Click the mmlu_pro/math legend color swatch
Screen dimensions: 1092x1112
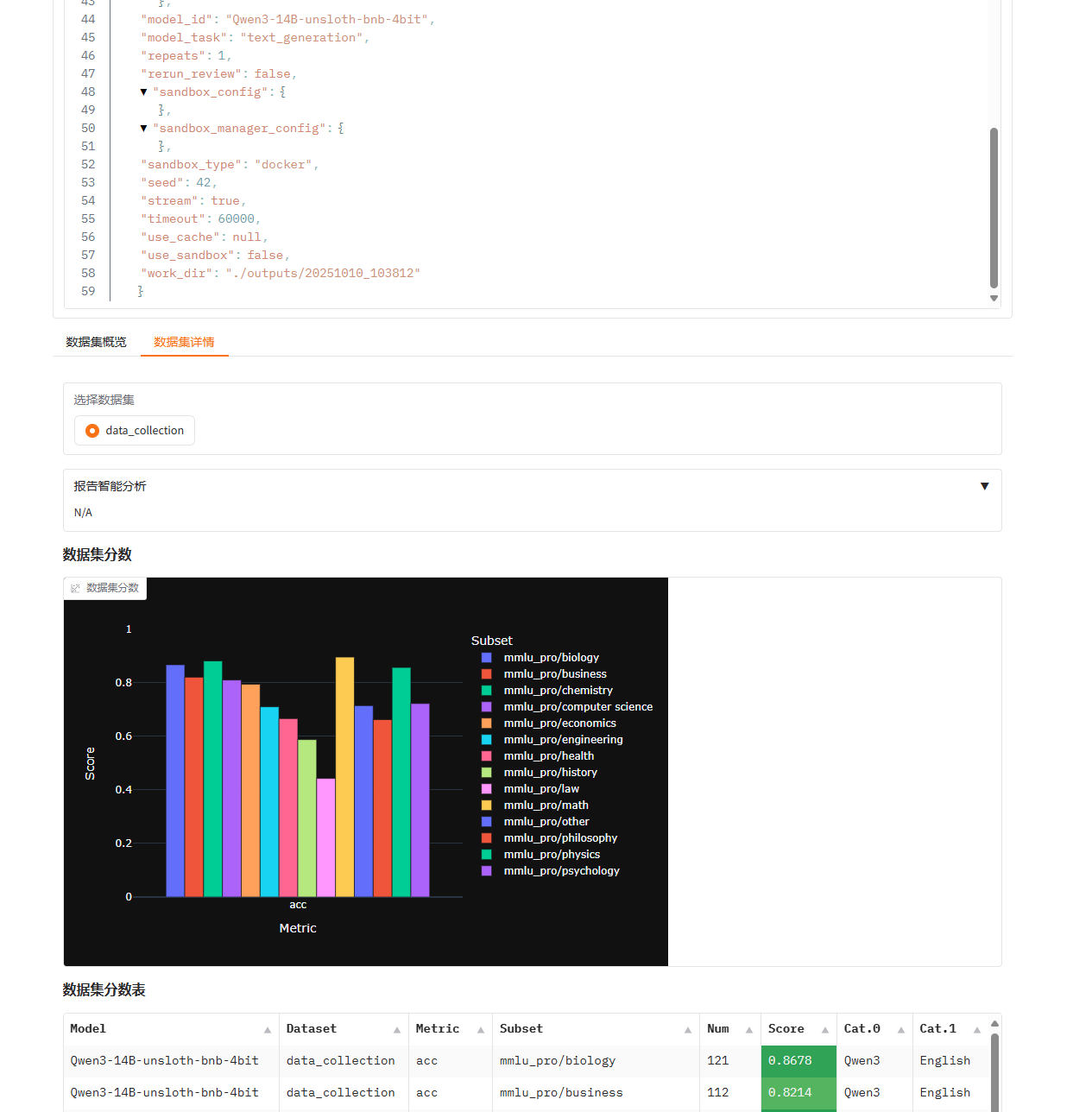[x=486, y=805]
